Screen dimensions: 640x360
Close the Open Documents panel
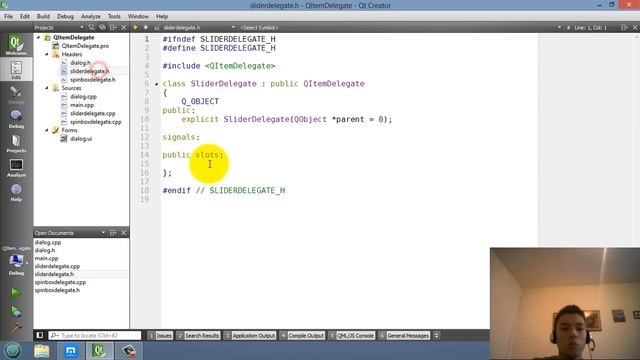tap(124, 233)
